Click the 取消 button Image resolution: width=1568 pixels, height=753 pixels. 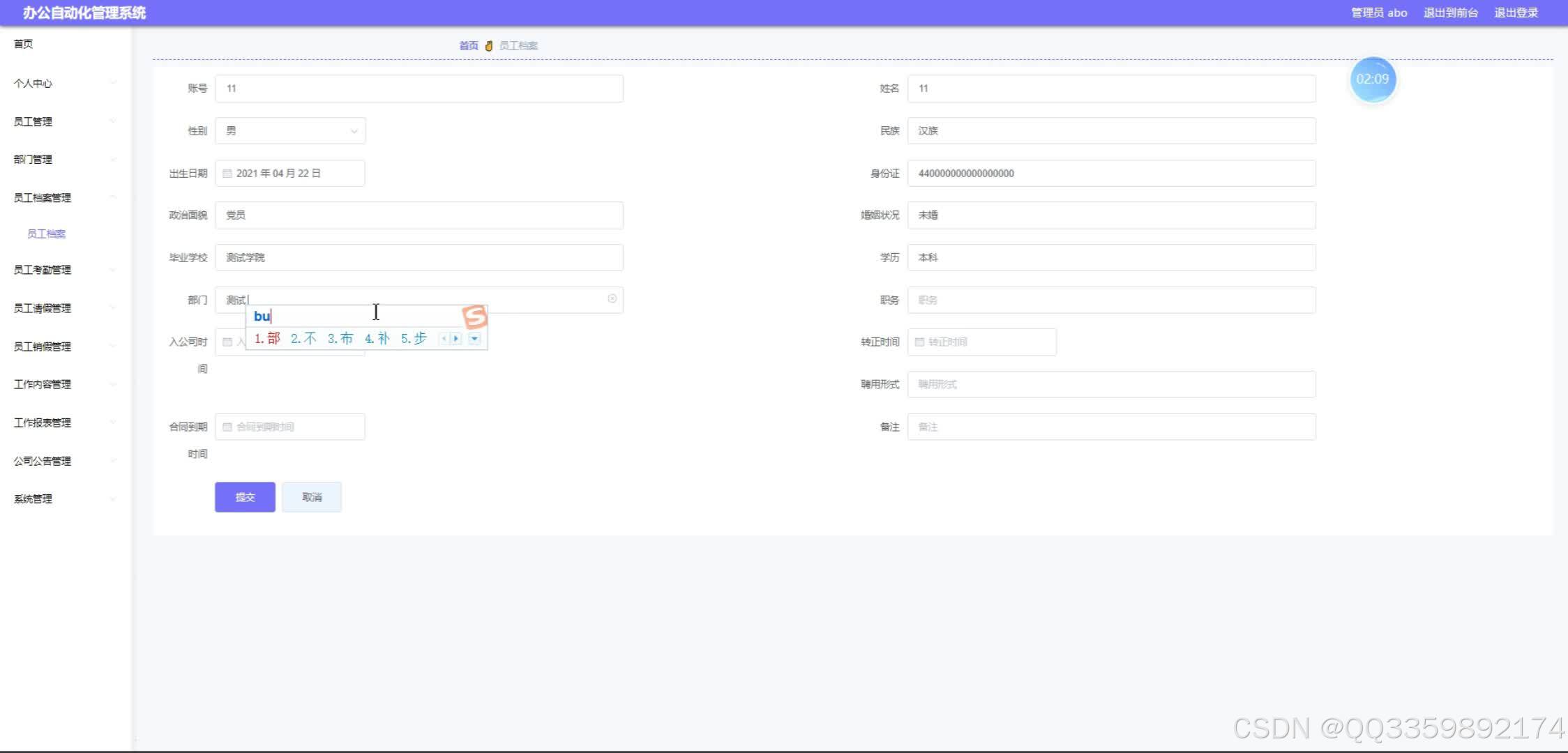pos(312,497)
